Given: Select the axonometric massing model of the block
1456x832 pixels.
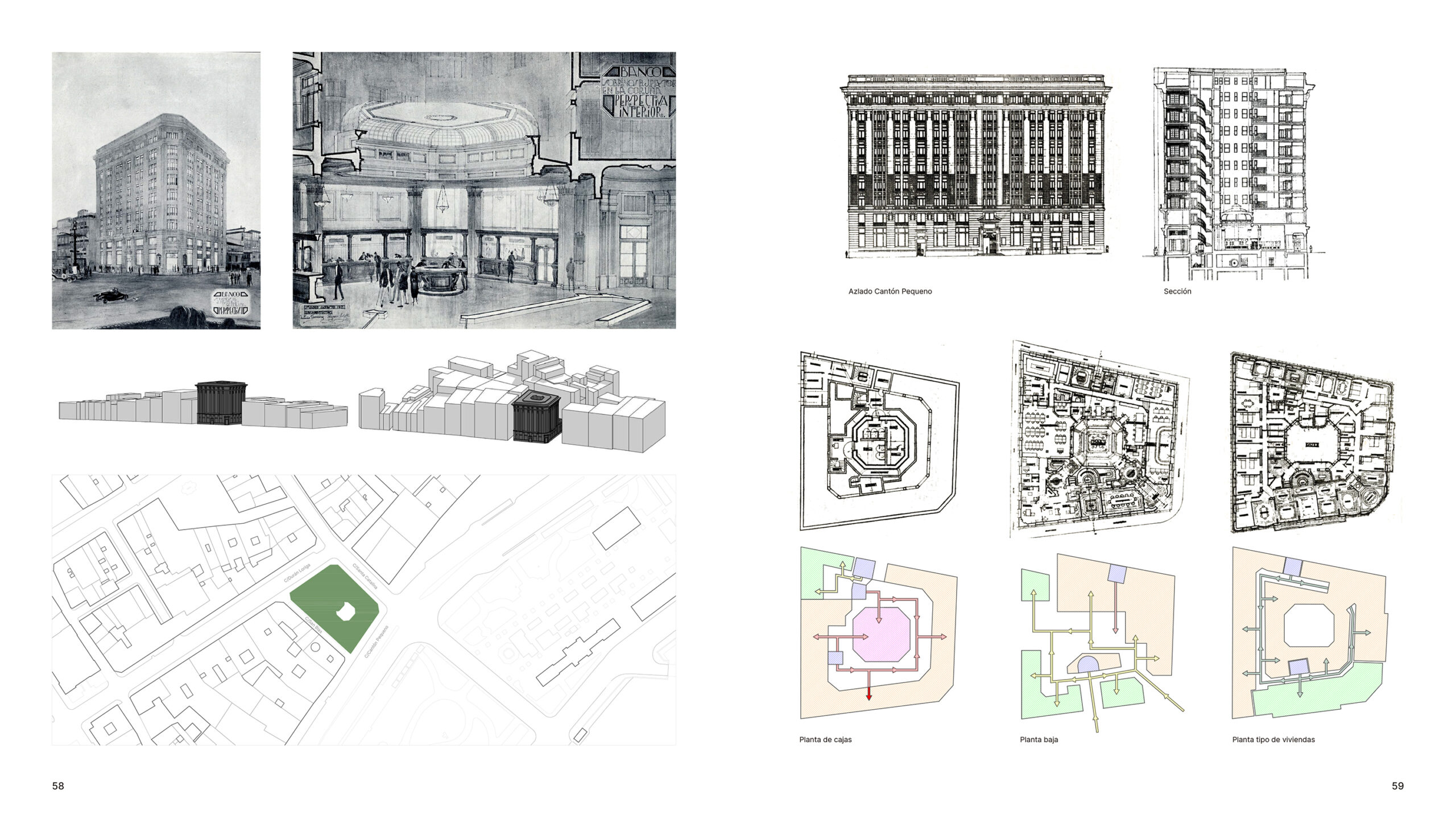Looking at the screenshot, I should click(512, 403).
